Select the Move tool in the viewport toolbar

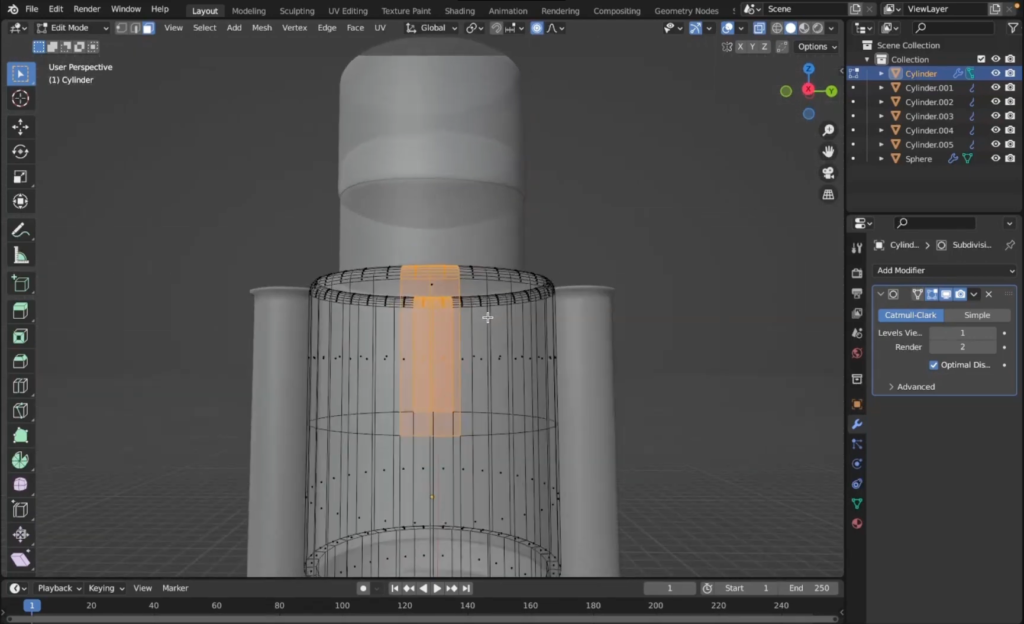tap(20, 126)
